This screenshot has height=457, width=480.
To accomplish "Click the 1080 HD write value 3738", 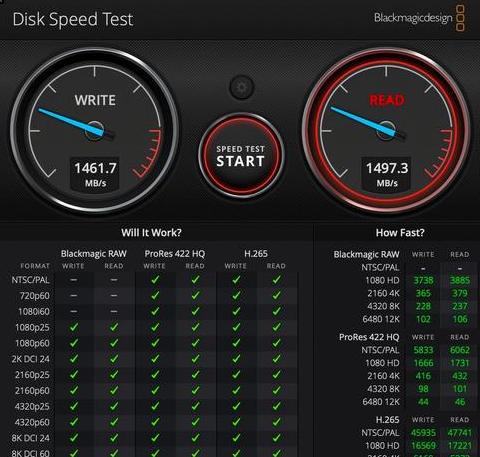I will (x=423, y=280).
